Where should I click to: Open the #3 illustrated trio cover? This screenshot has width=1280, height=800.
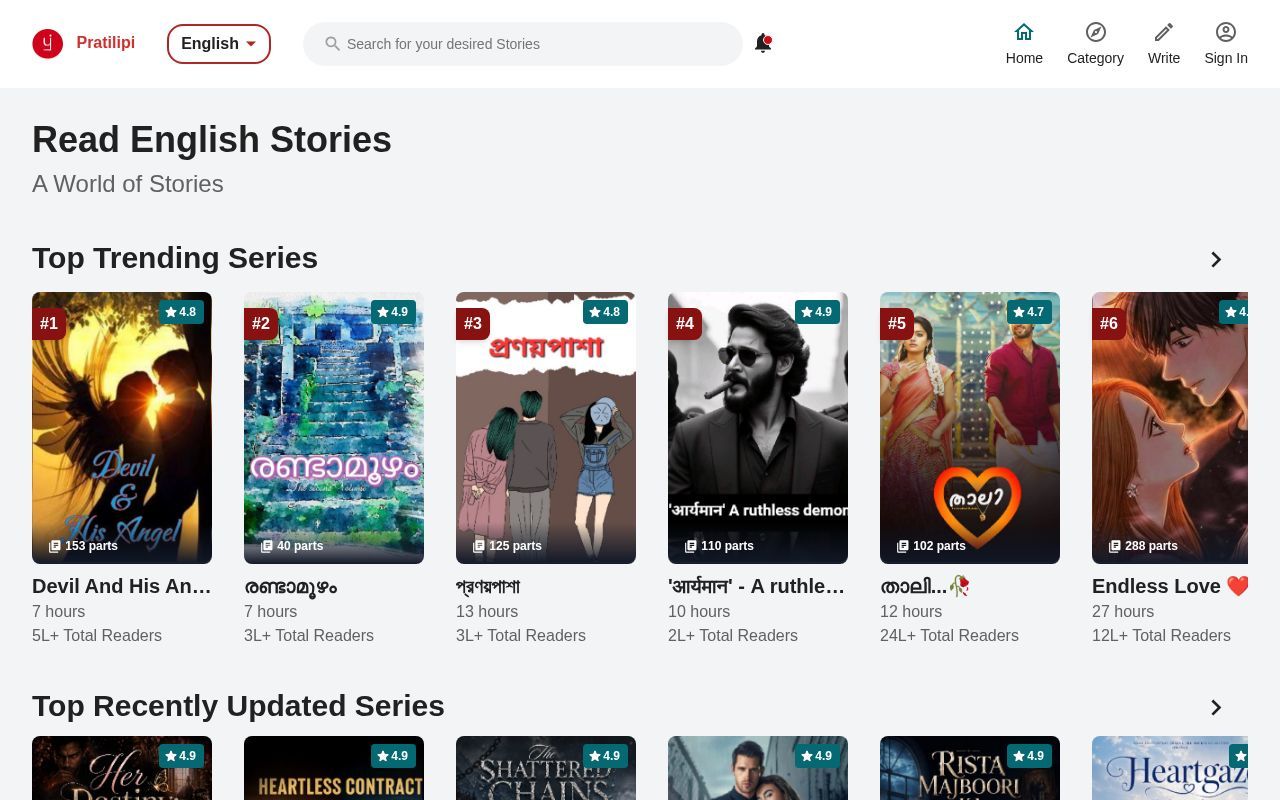(546, 428)
